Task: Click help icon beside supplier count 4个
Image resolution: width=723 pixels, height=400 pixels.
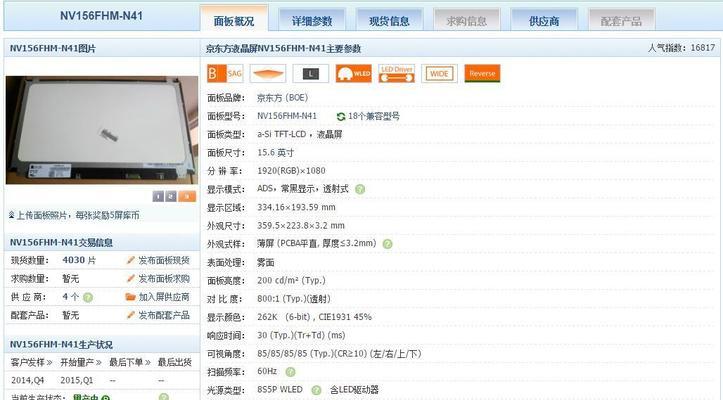Action: 88,298
